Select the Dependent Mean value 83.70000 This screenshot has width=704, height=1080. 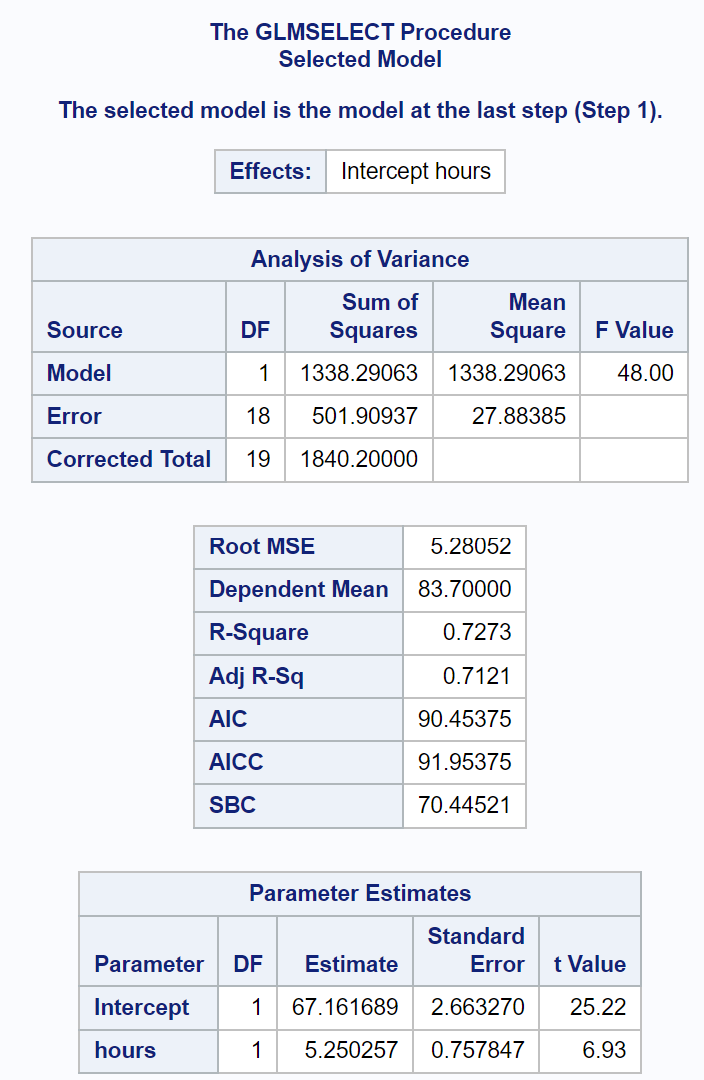click(464, 590)
